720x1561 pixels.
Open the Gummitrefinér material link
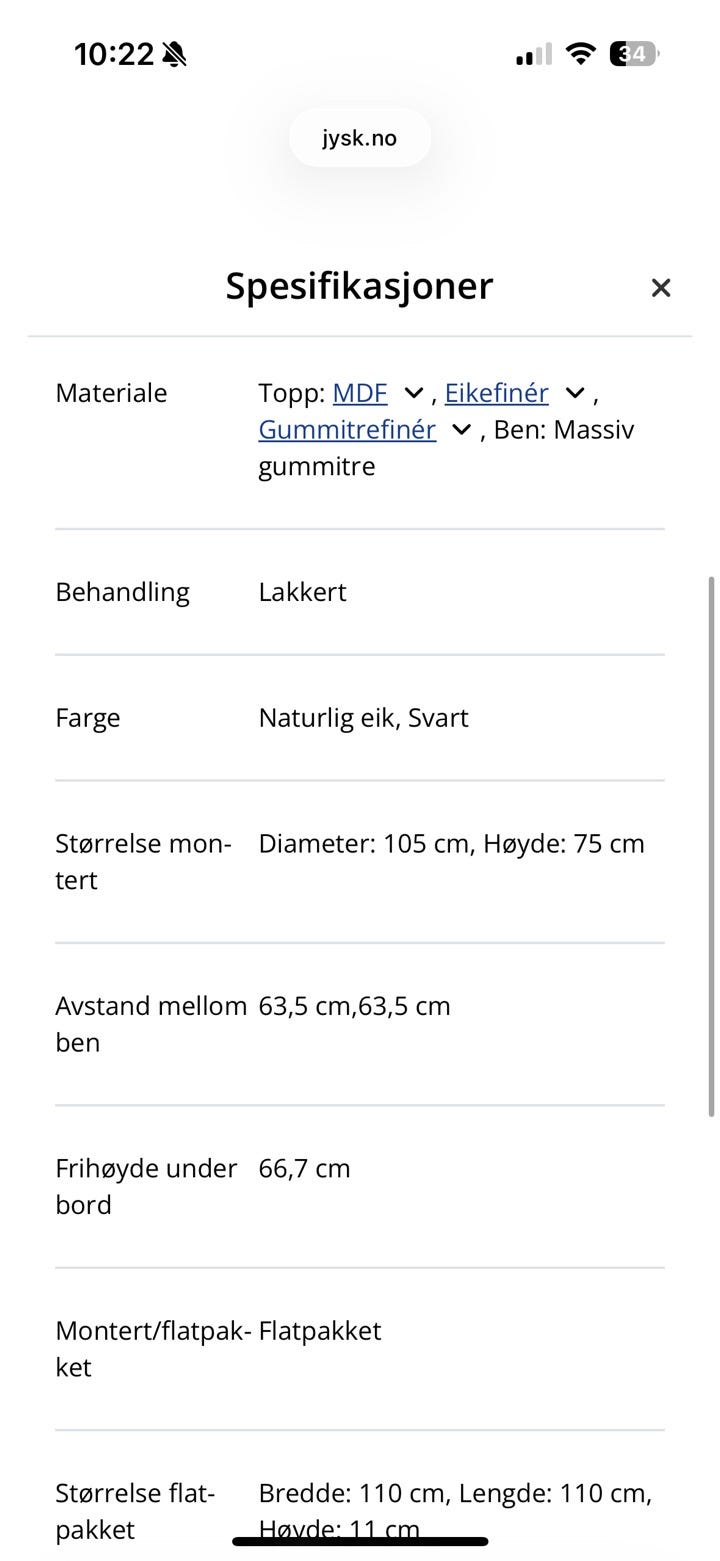coord(347,430)
